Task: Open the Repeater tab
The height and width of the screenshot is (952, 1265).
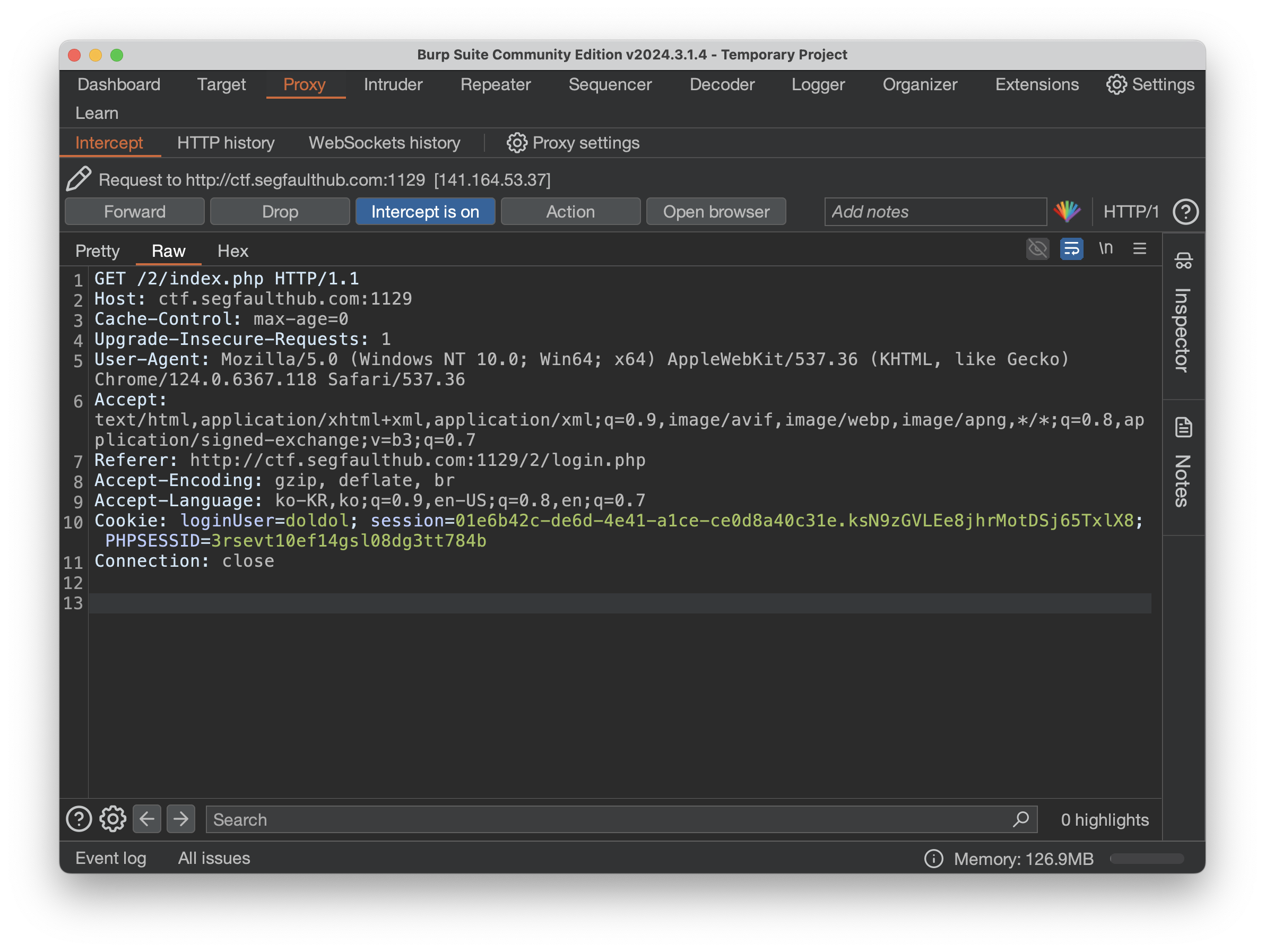Action: click(495, 84)
